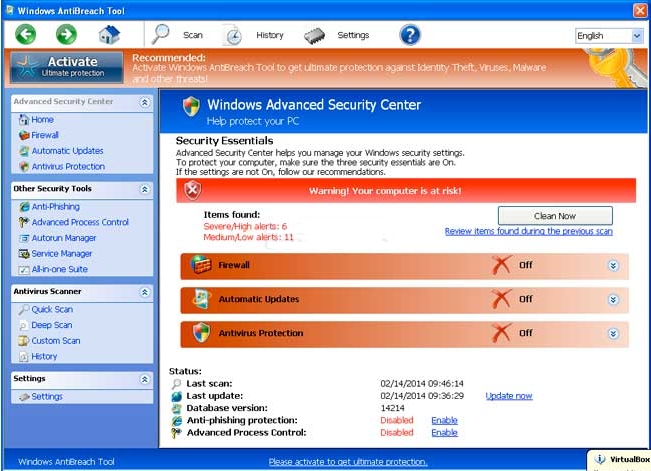
Task: Select Automatic Updates in the sidebar
Action: pos(67,151)
